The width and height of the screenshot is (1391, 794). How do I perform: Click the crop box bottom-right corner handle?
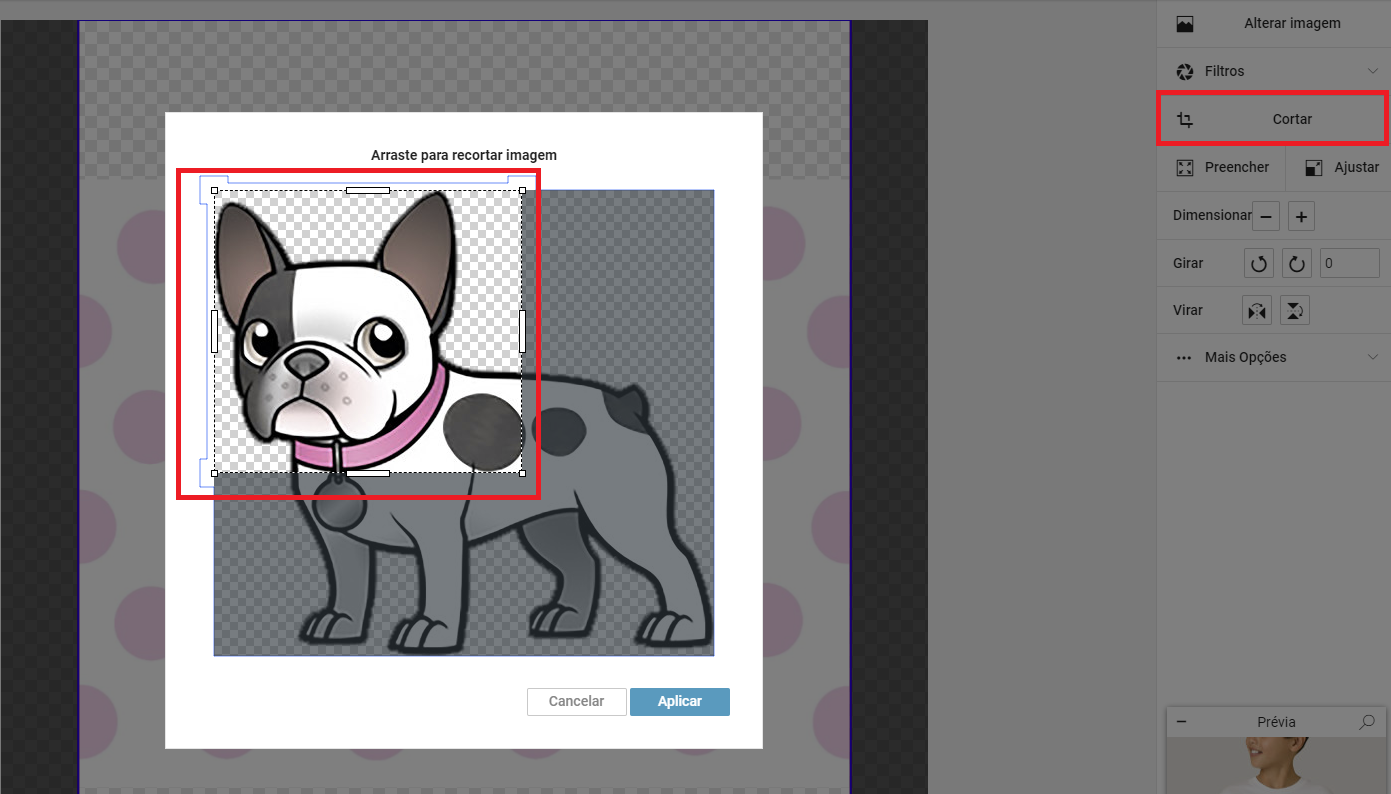pos(522,473)
